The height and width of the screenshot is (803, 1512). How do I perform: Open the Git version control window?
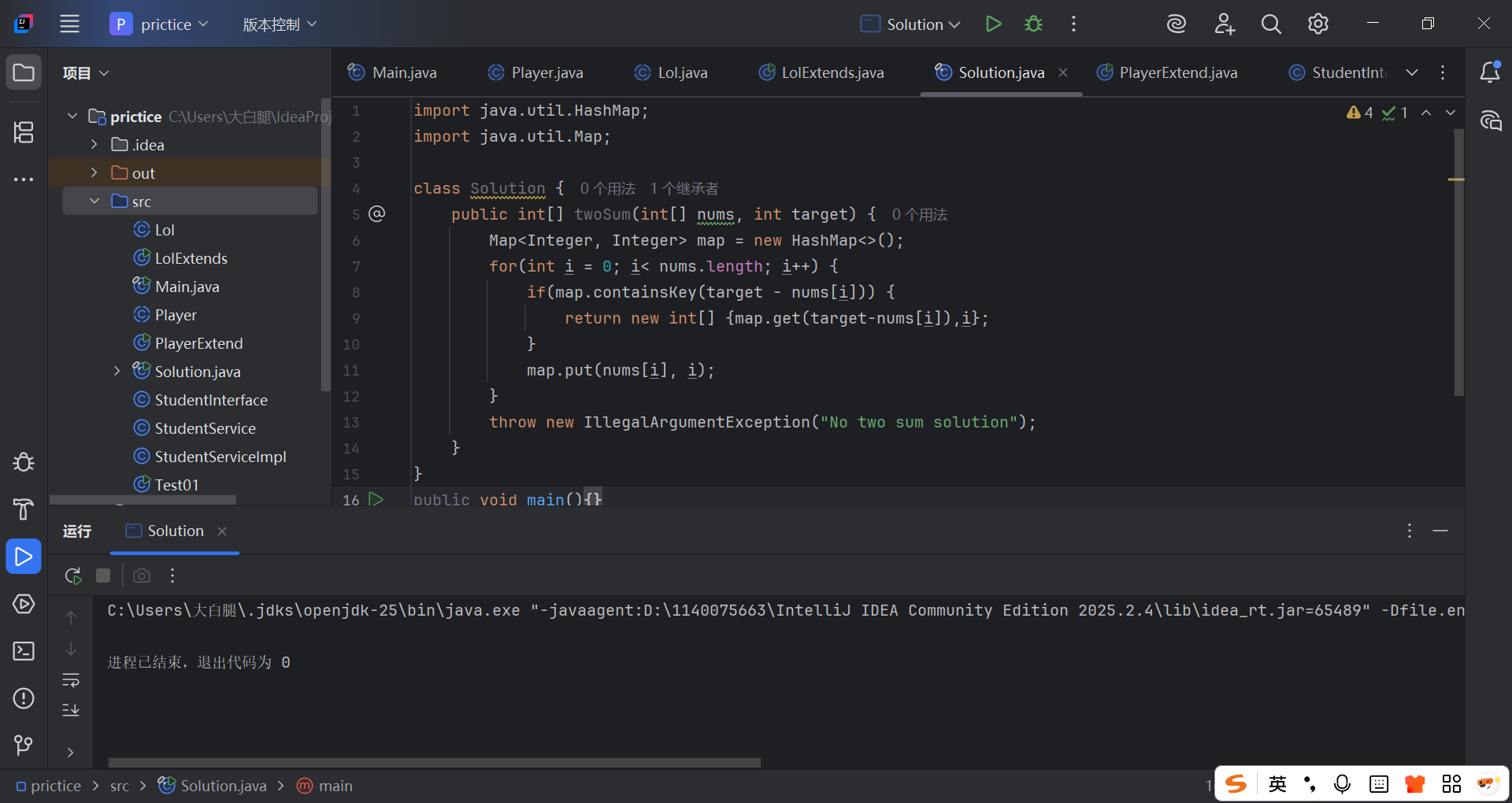tap(24, 745)
